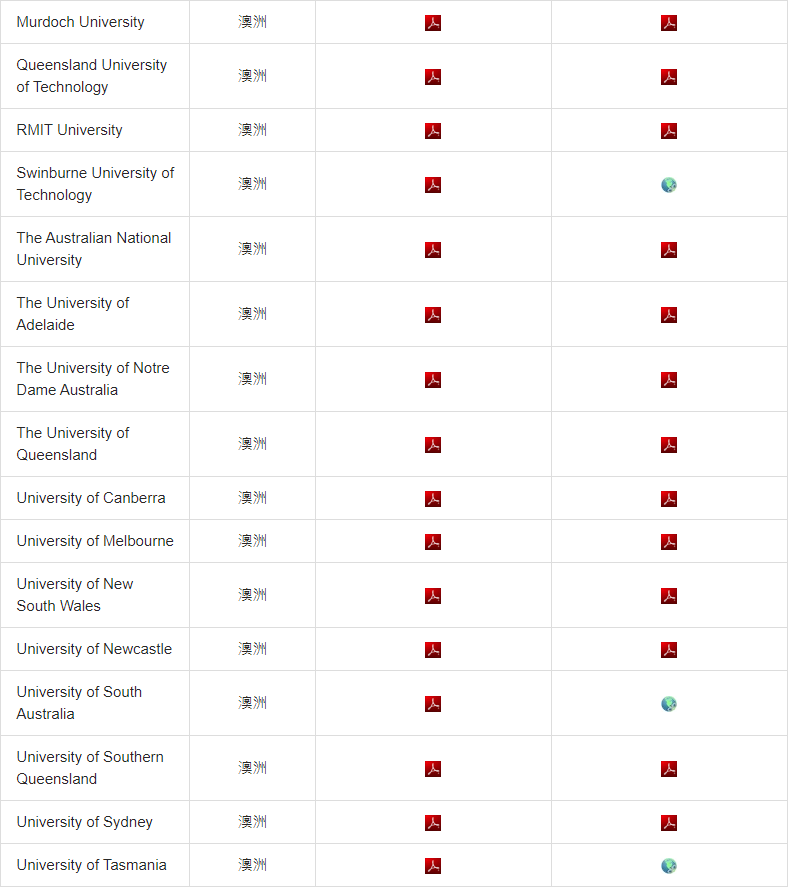Open University of Adelaide second-column PDF icon
This screenshot has width=788, height=887.
[x=669, y=315]
